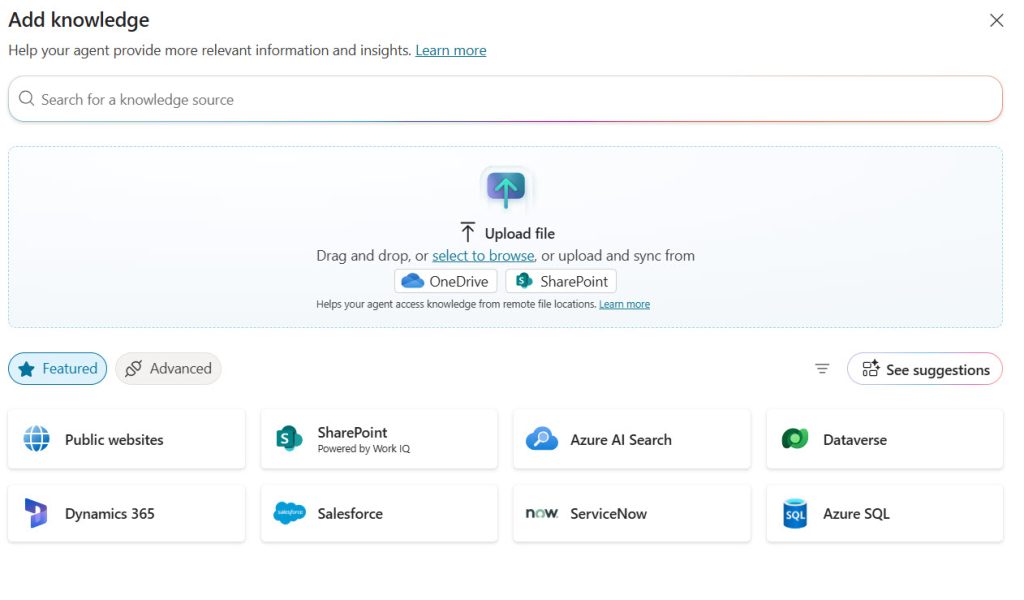
Task: Click the OneDrive sync button
Action: click(445, 281)
